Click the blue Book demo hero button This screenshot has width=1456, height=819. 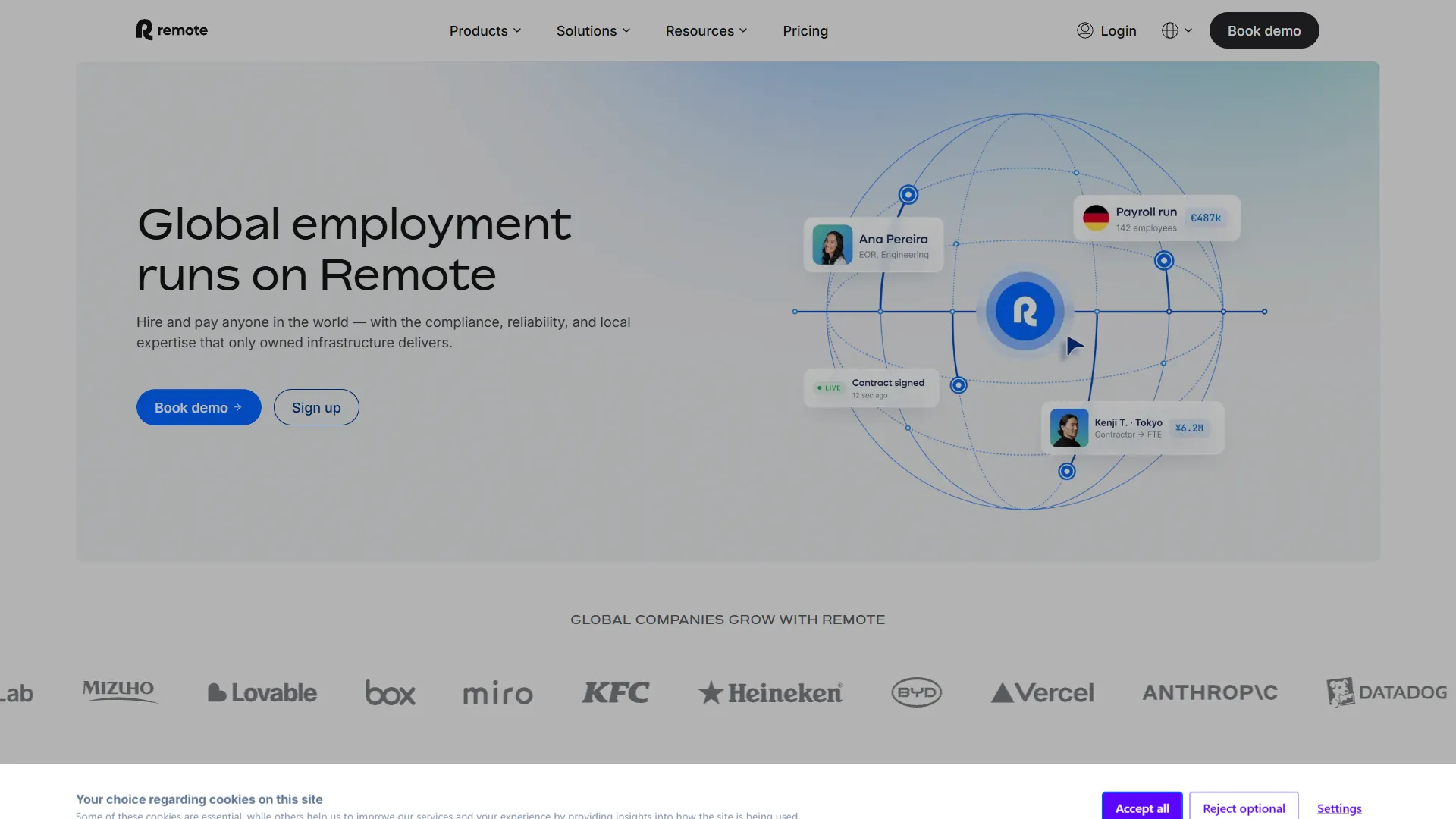click(199, 407)
